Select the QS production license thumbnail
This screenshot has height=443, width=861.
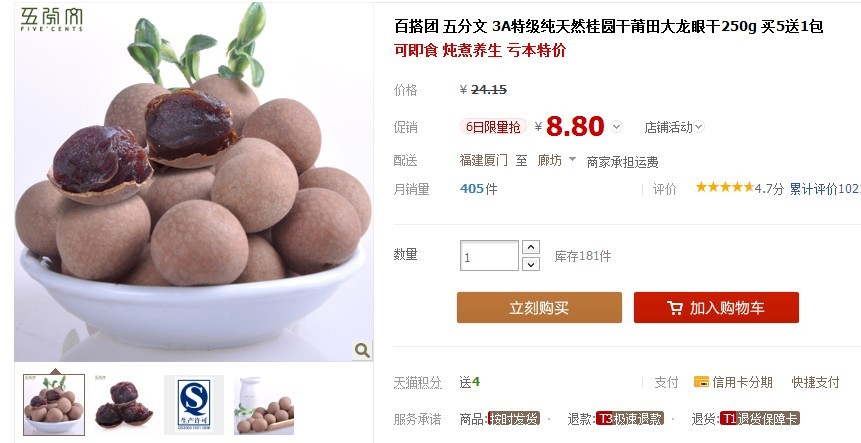194,405
